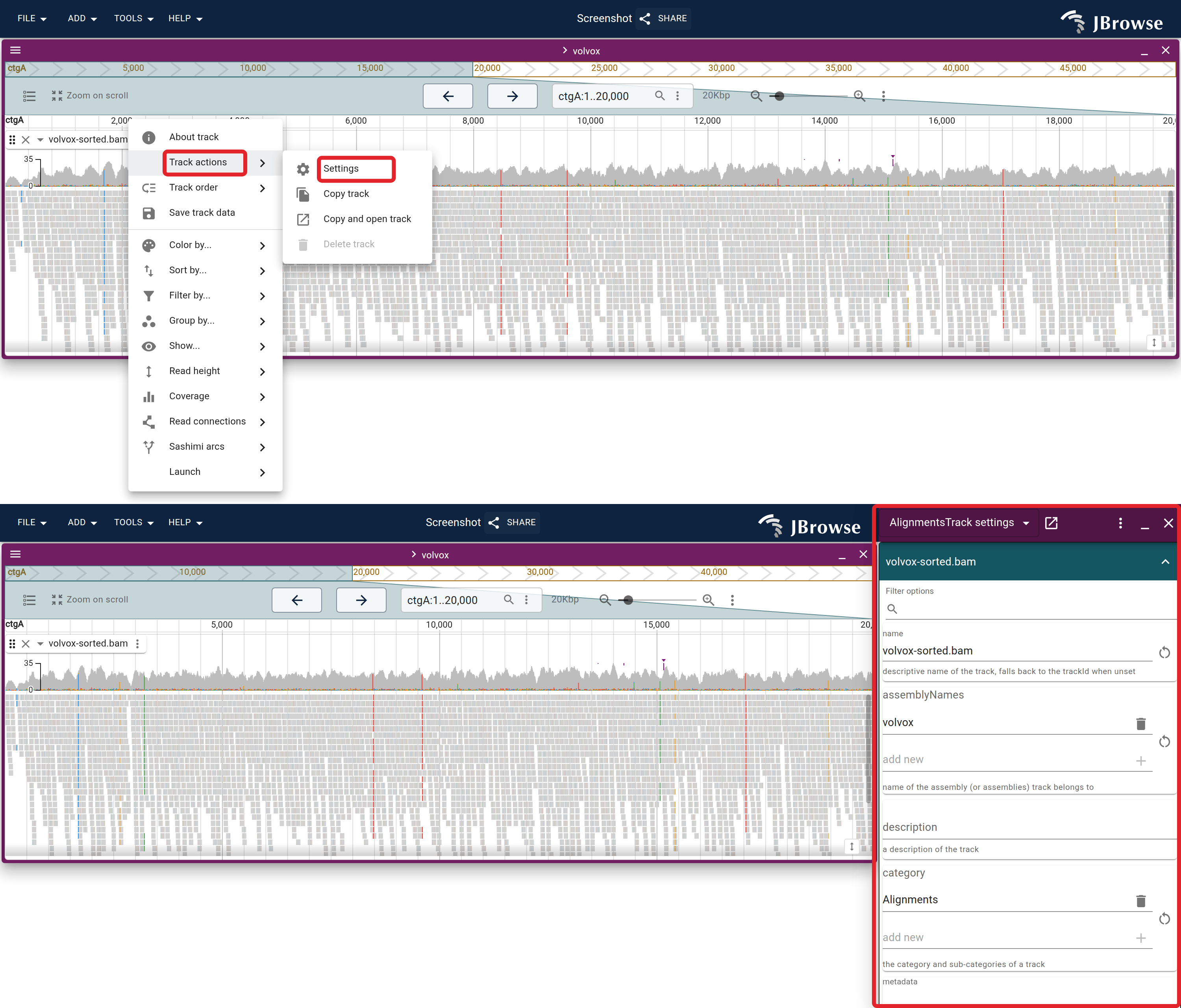
Task: Open the HELP menu in bottom app bar
Action: tap(185, 522)
